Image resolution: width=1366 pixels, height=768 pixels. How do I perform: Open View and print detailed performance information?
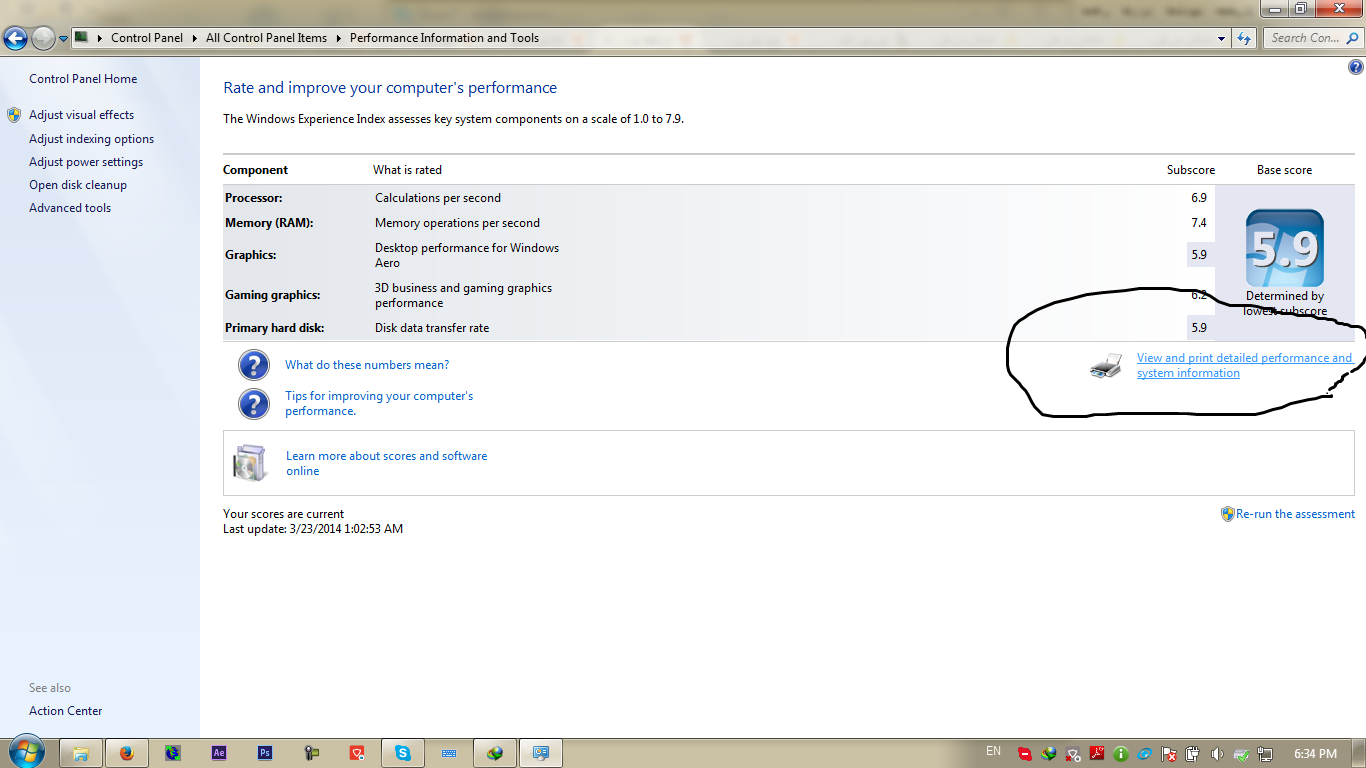point(1244,365)
